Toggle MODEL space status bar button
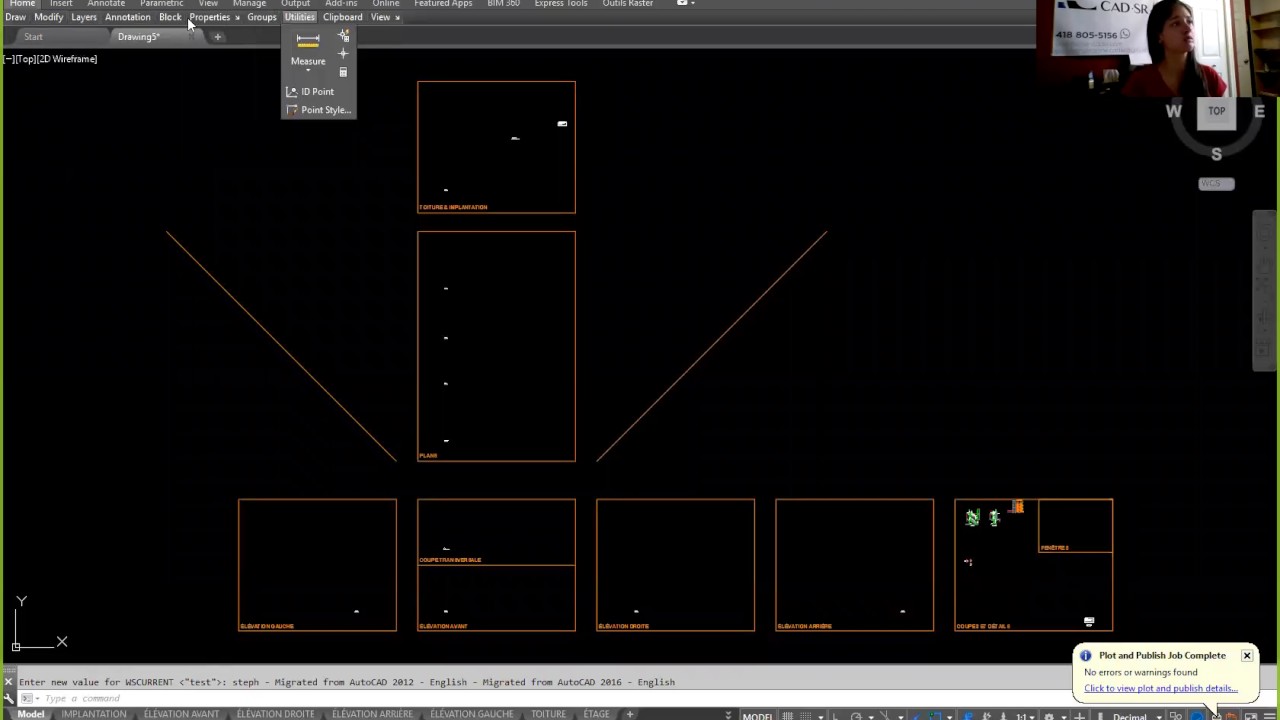The width and height of the screenshot is (1280, 720). coord(757,716)
